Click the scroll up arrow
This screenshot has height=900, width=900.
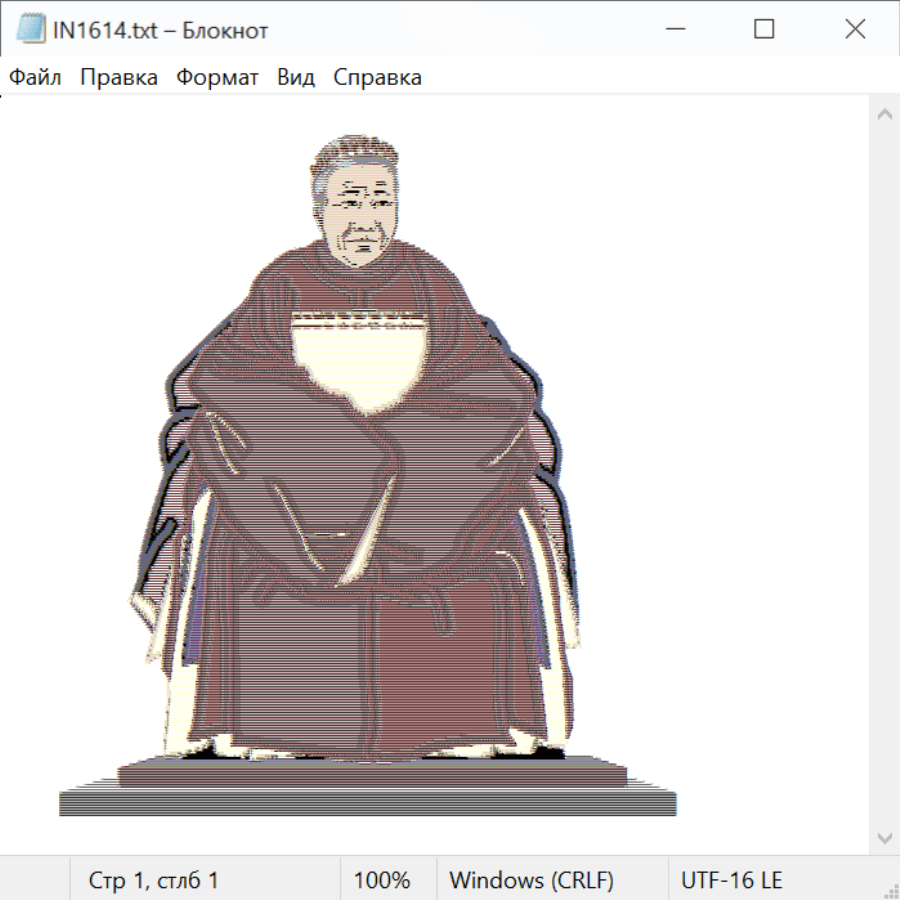coord(884,114)
